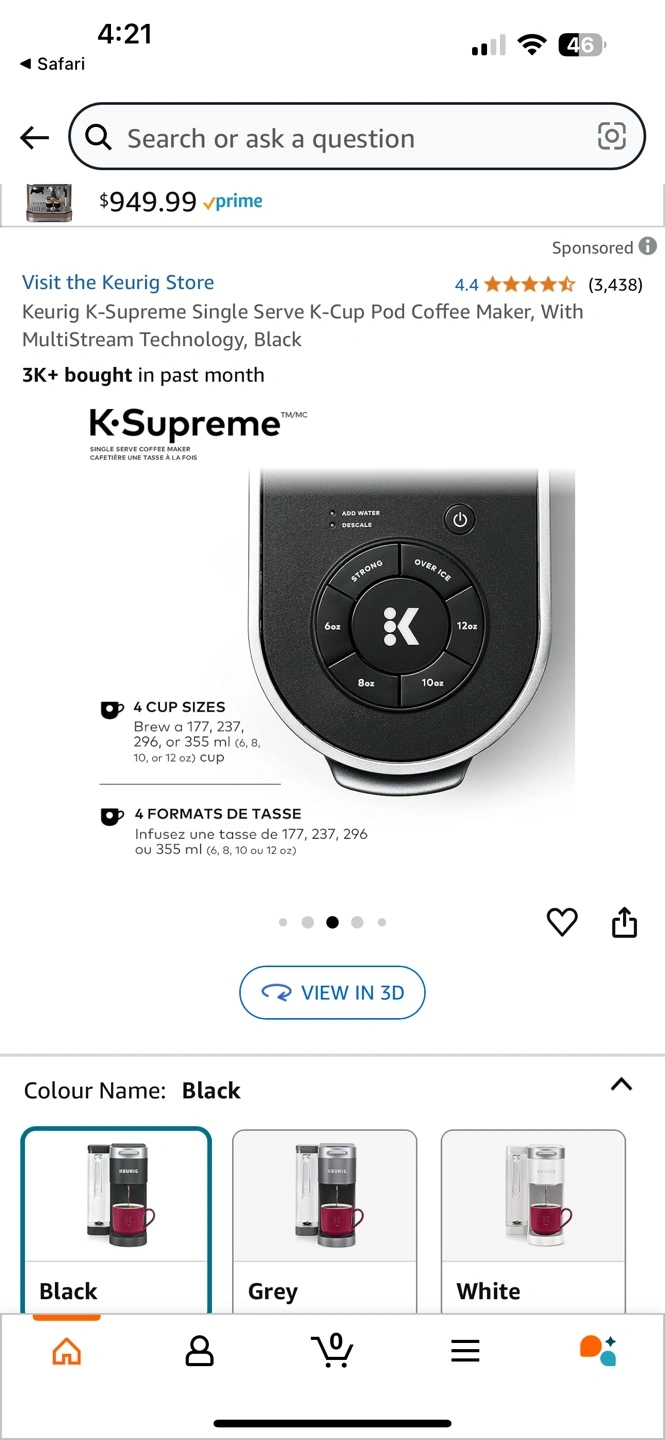Open the Rufus AI assistant icon
This screenshot has width=665, height=1440.
point(598,1350)
